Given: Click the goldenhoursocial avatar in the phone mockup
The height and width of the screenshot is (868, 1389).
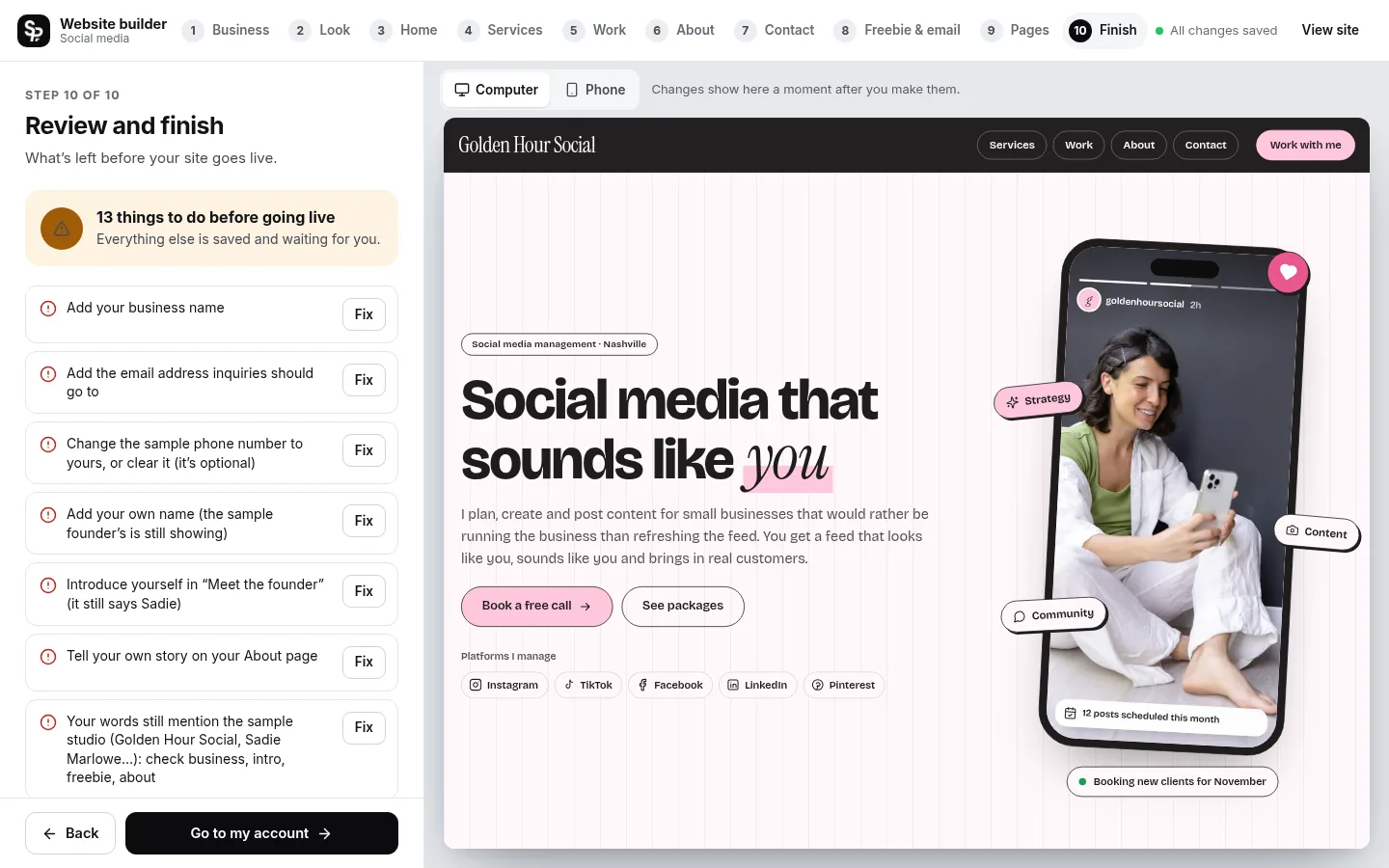Looking at the screenshot, I should pos(1089,300).
